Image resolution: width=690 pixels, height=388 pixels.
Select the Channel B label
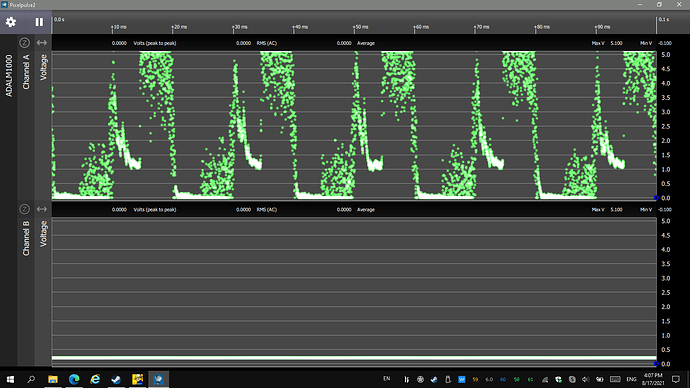pos(26,238)
